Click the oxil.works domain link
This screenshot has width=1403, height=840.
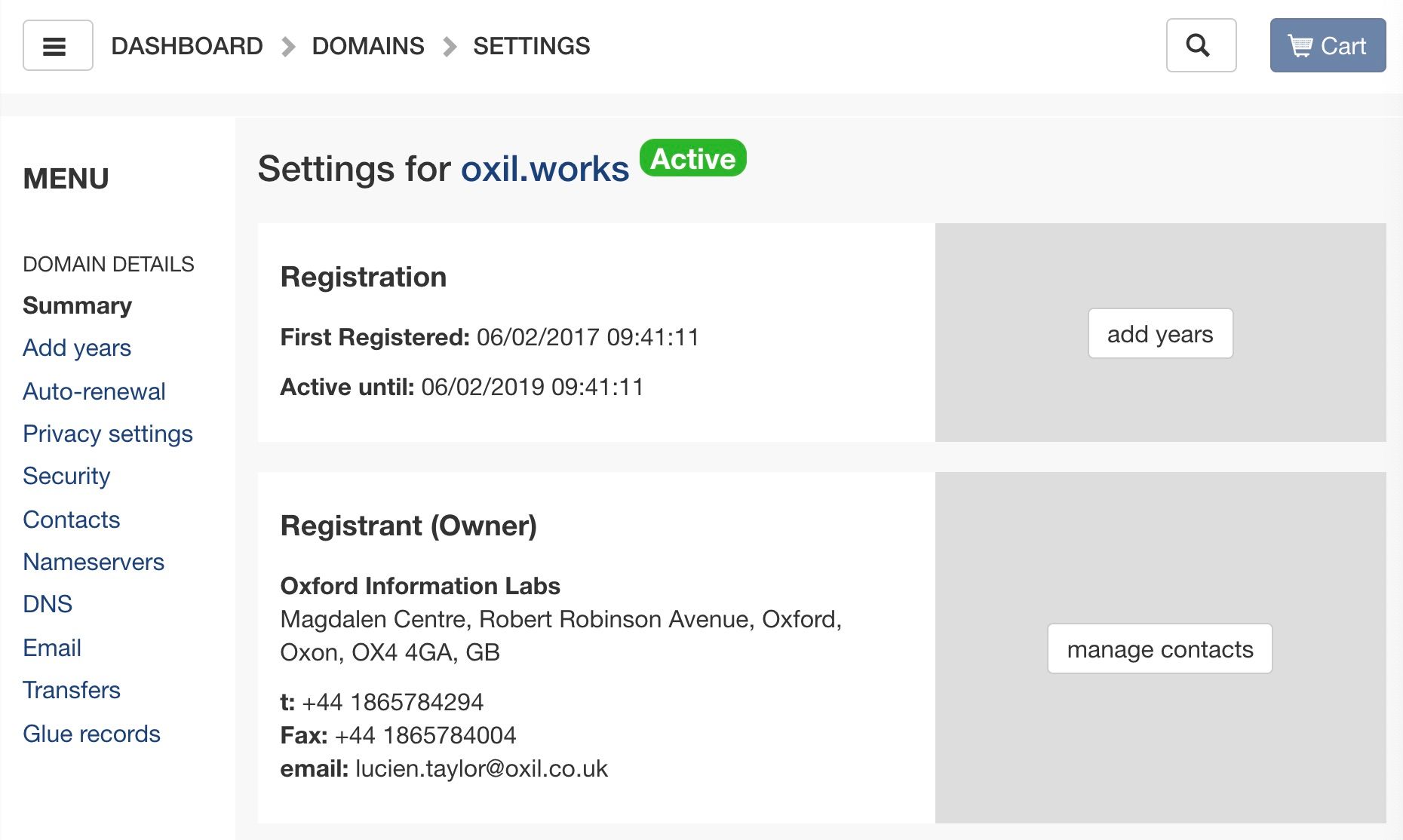coord(545,169)
